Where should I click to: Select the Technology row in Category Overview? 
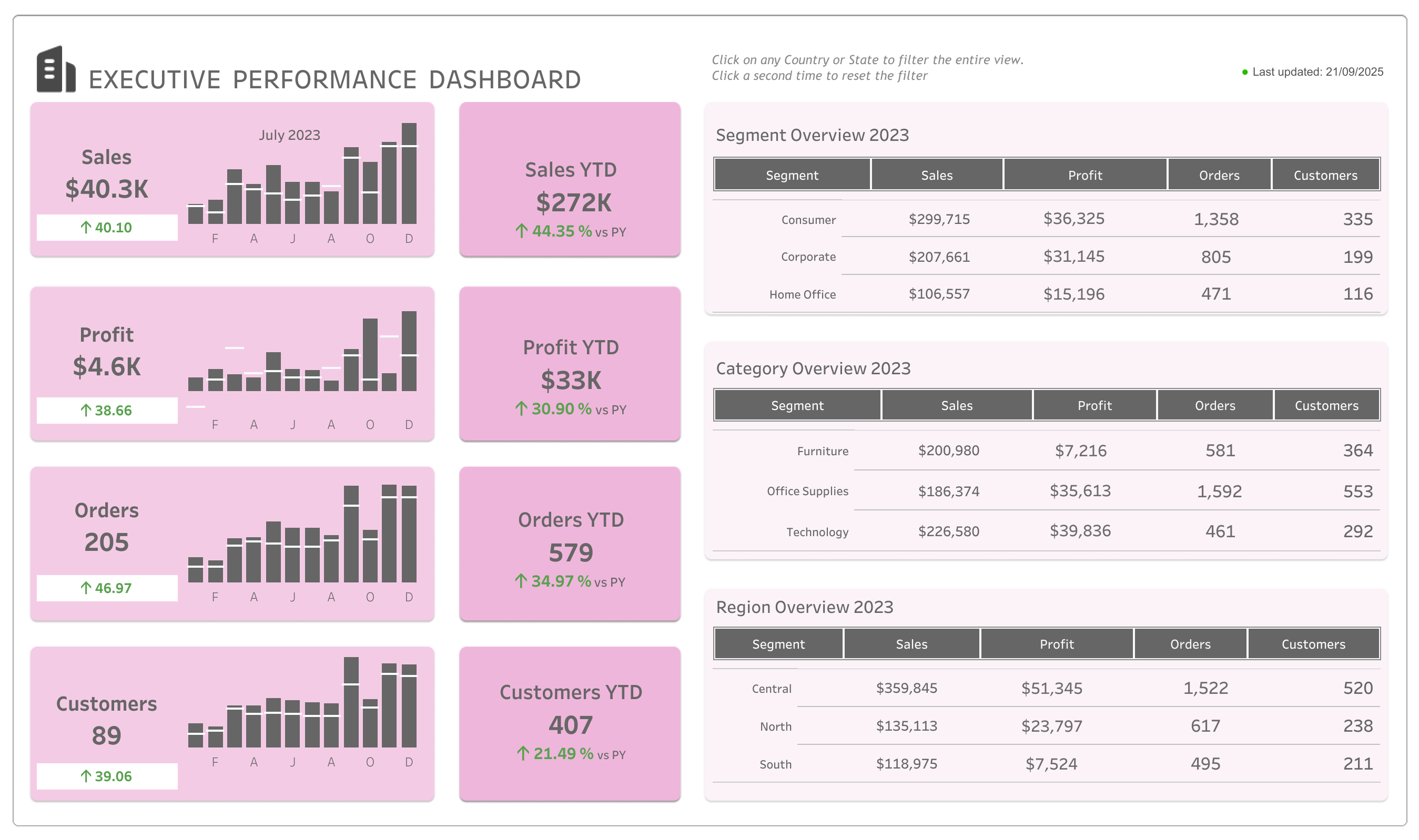tap(817, 531)
